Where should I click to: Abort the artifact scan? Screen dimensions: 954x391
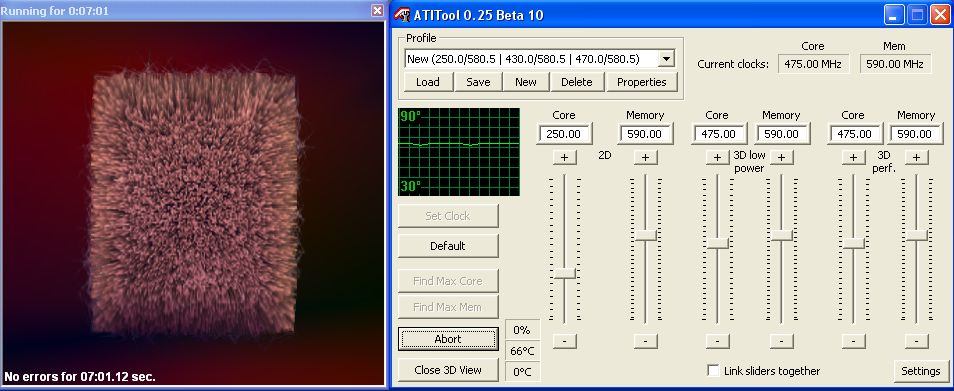click(448, 339)
